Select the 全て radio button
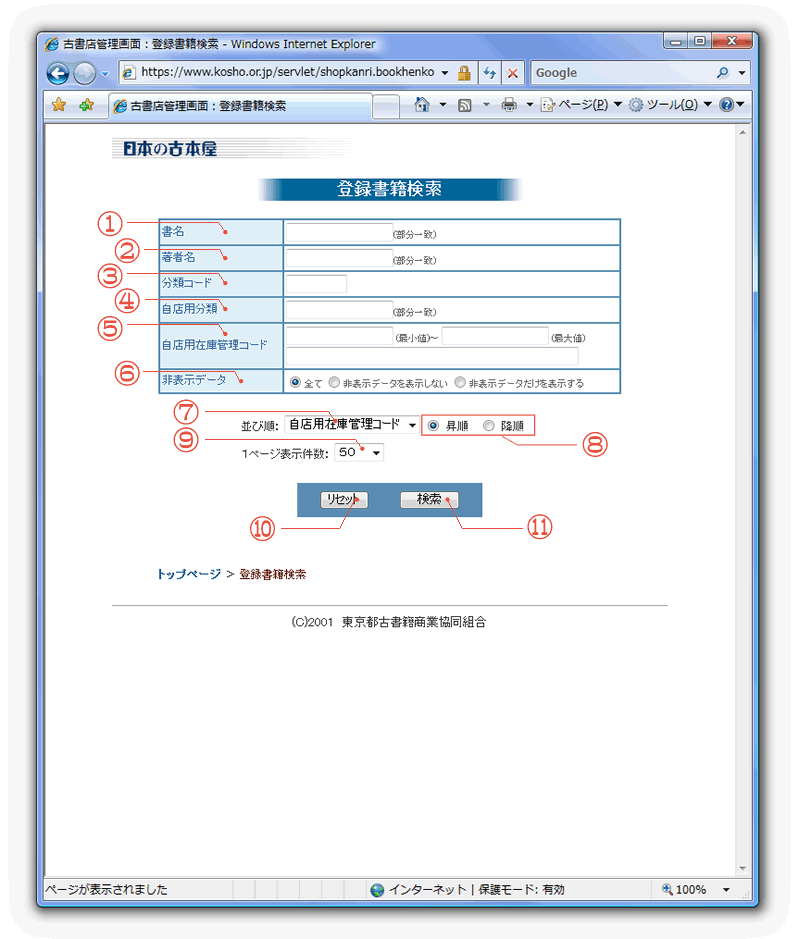 pyautogui.click(x=295, y=382)
